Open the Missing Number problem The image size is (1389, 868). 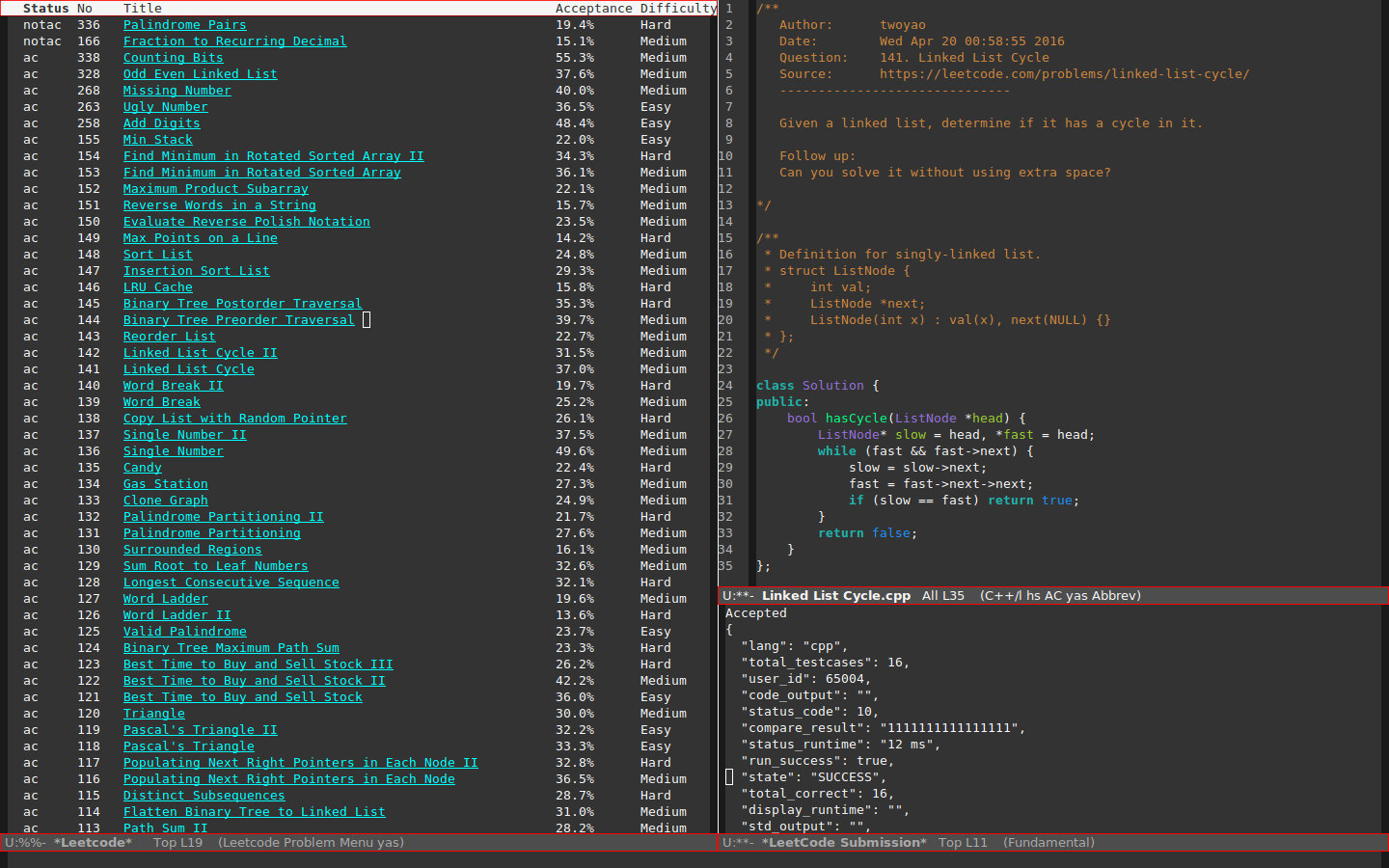[177, 91]
